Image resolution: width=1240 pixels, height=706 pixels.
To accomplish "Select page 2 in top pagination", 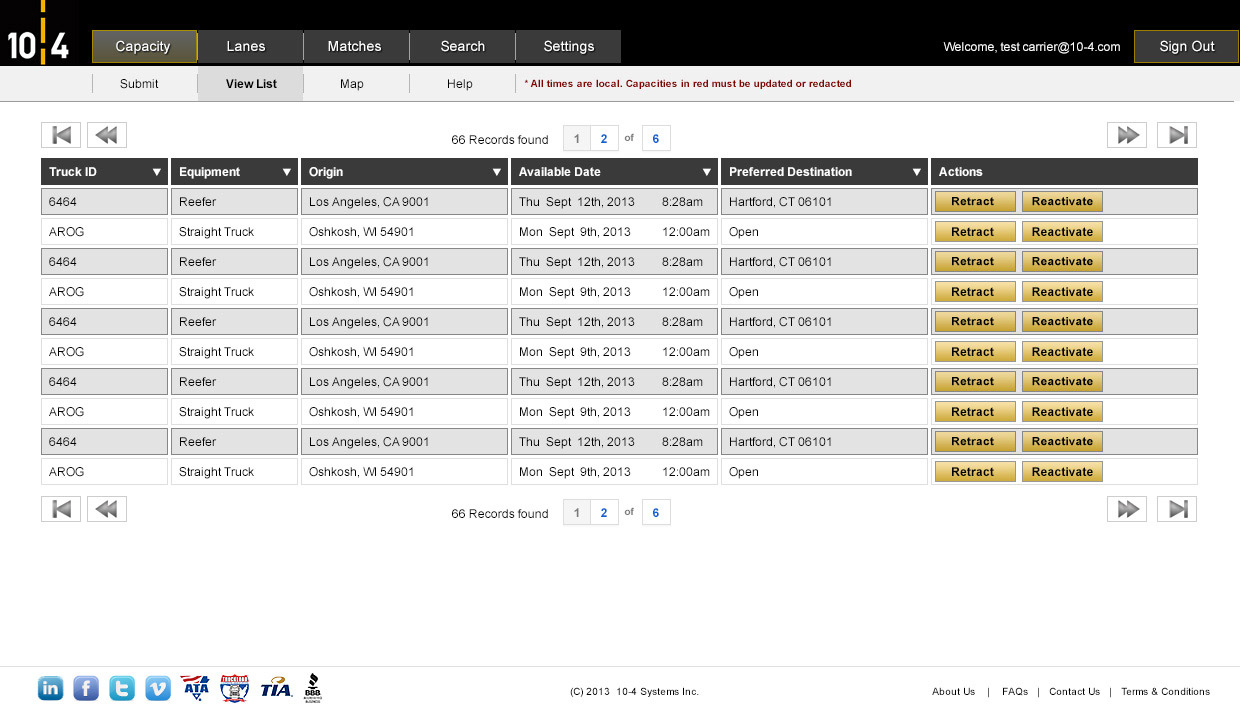I will point(604,139).
